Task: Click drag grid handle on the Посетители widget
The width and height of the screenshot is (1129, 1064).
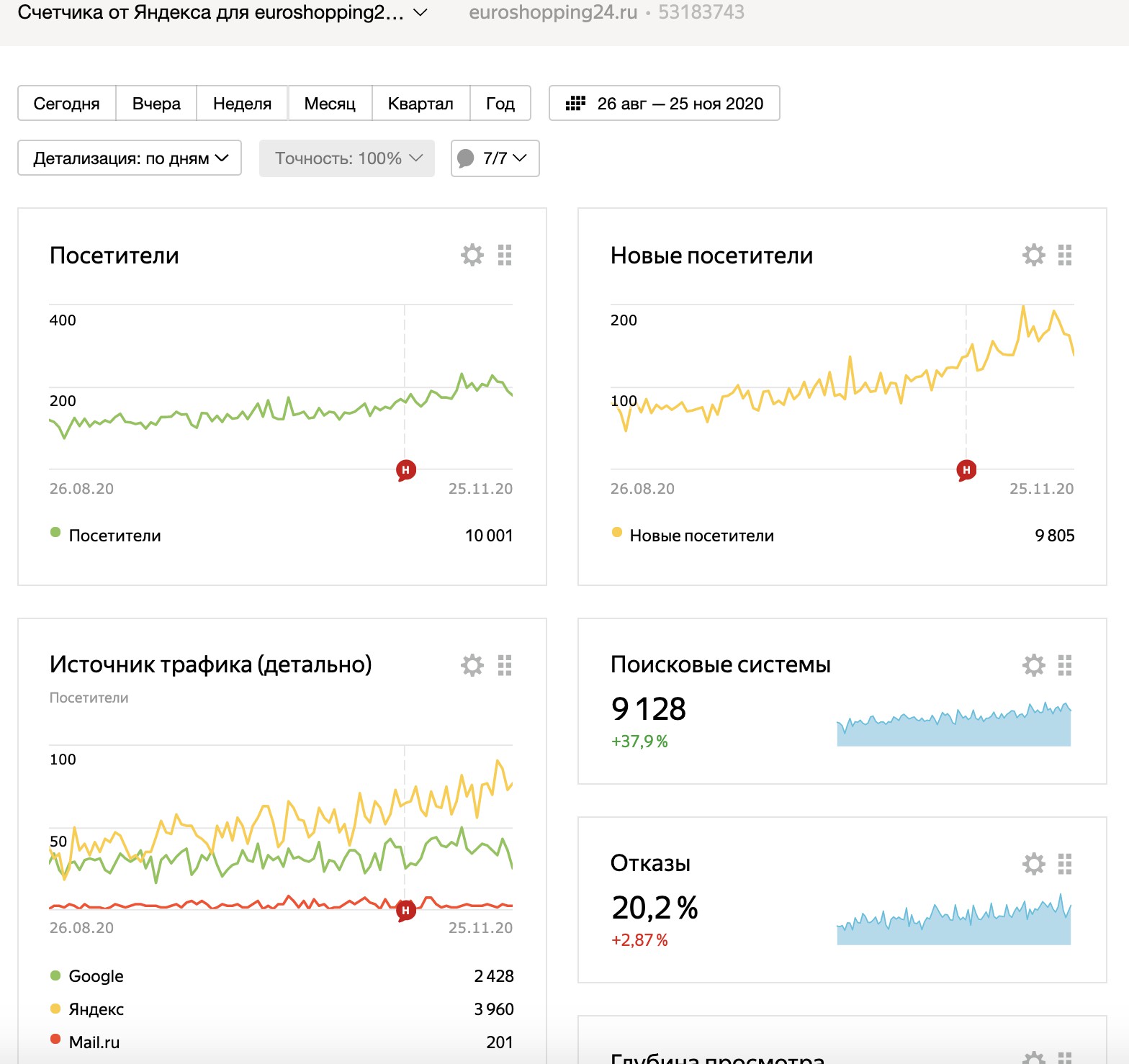Action: click(x=505, y=255)
